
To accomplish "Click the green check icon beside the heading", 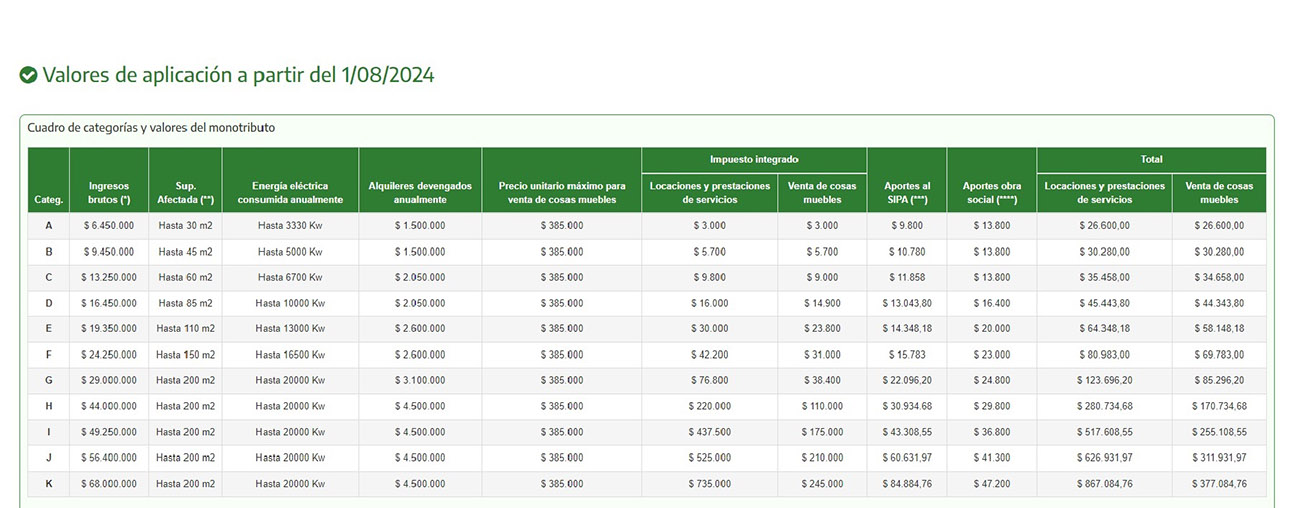I will click(28, 75).
